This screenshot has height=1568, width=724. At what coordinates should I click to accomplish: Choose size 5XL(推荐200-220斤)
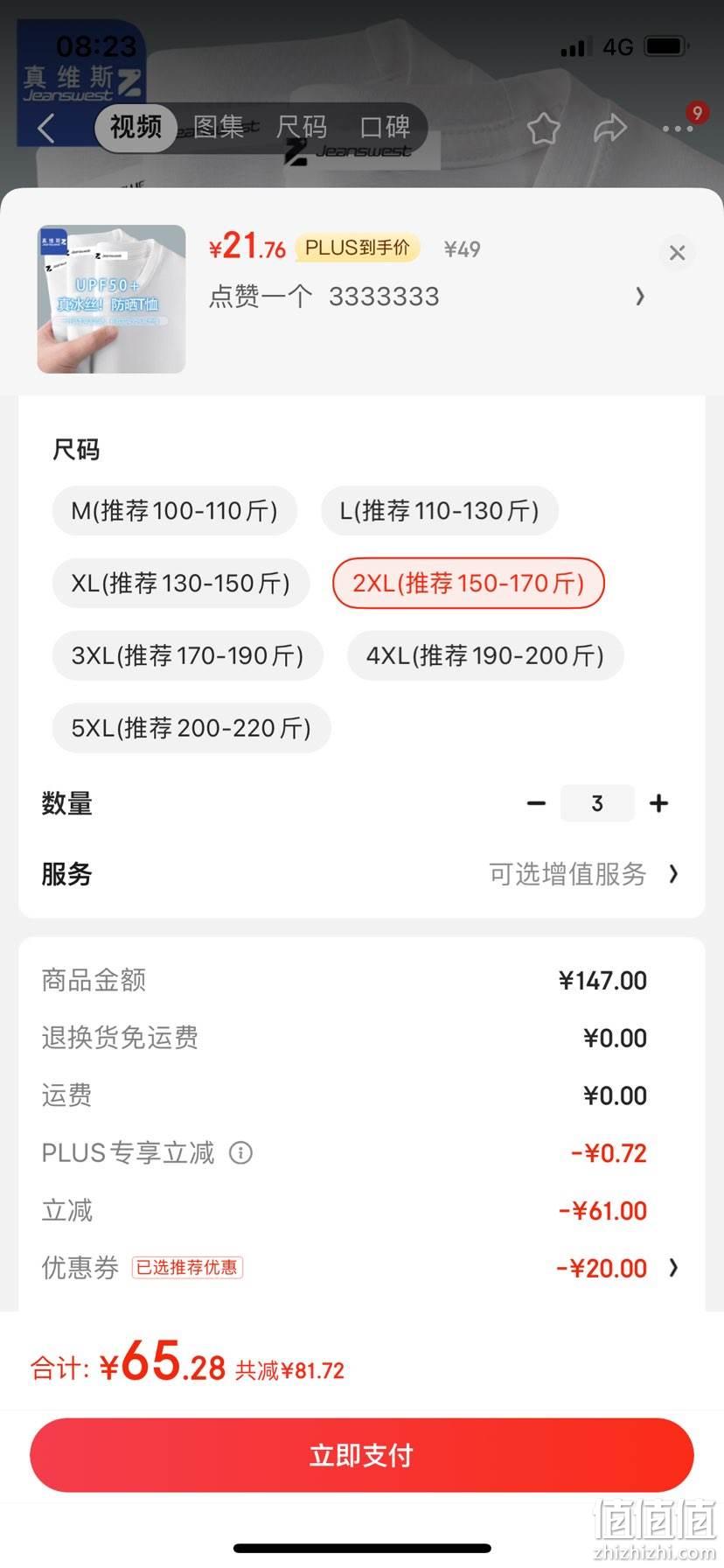pos(191,729)
